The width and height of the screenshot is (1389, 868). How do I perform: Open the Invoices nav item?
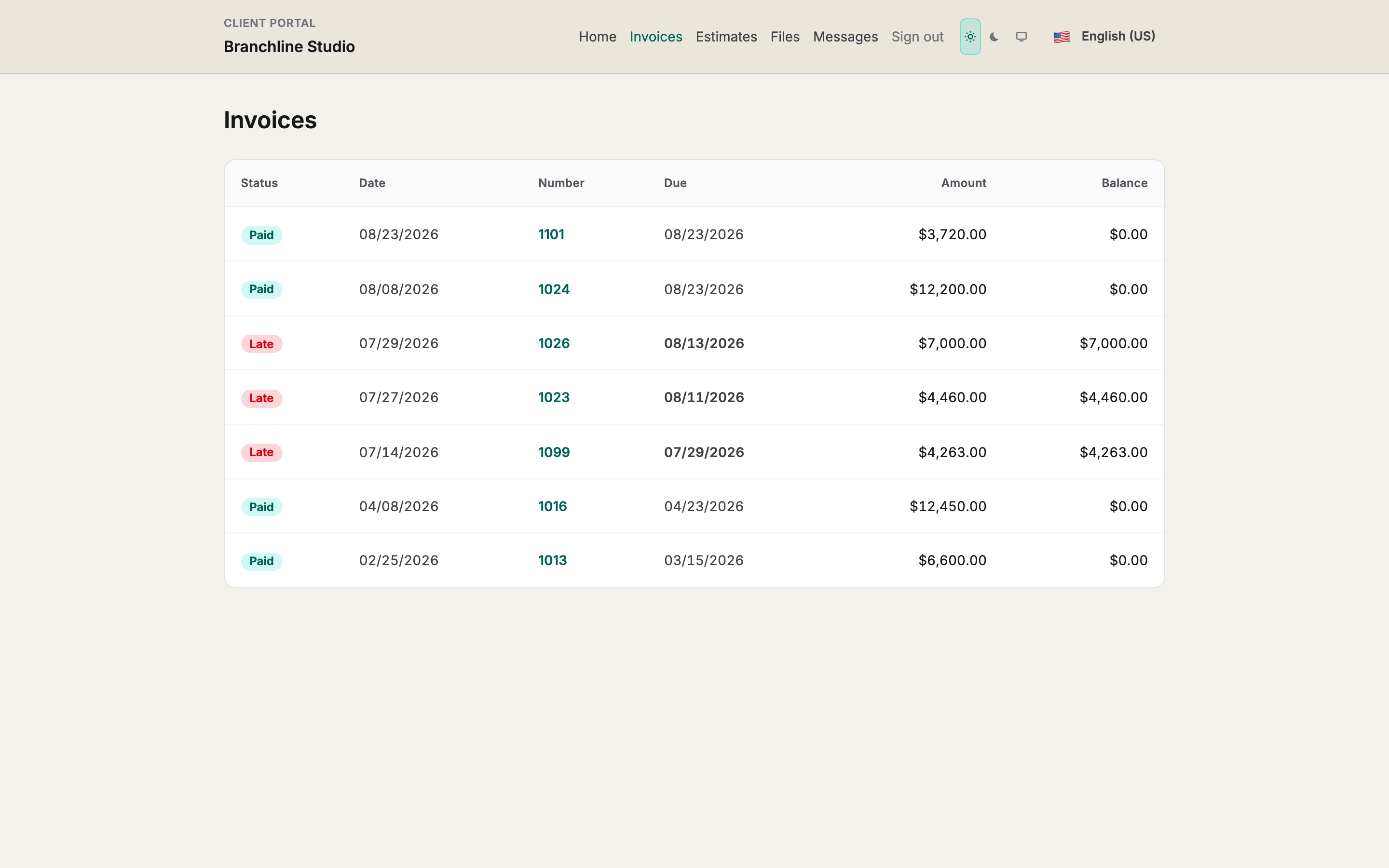(x=656, y=37)
